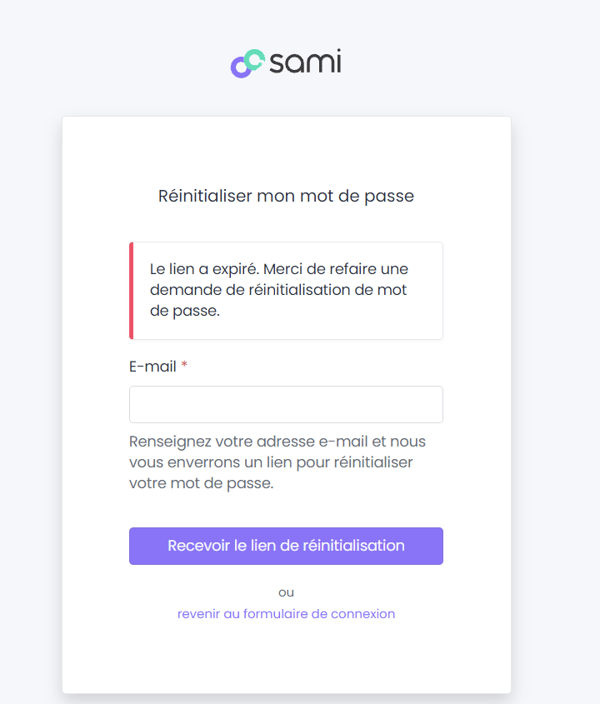
Task: Click the Renseignez votre adresse e-mail help text
Action: 278,462
